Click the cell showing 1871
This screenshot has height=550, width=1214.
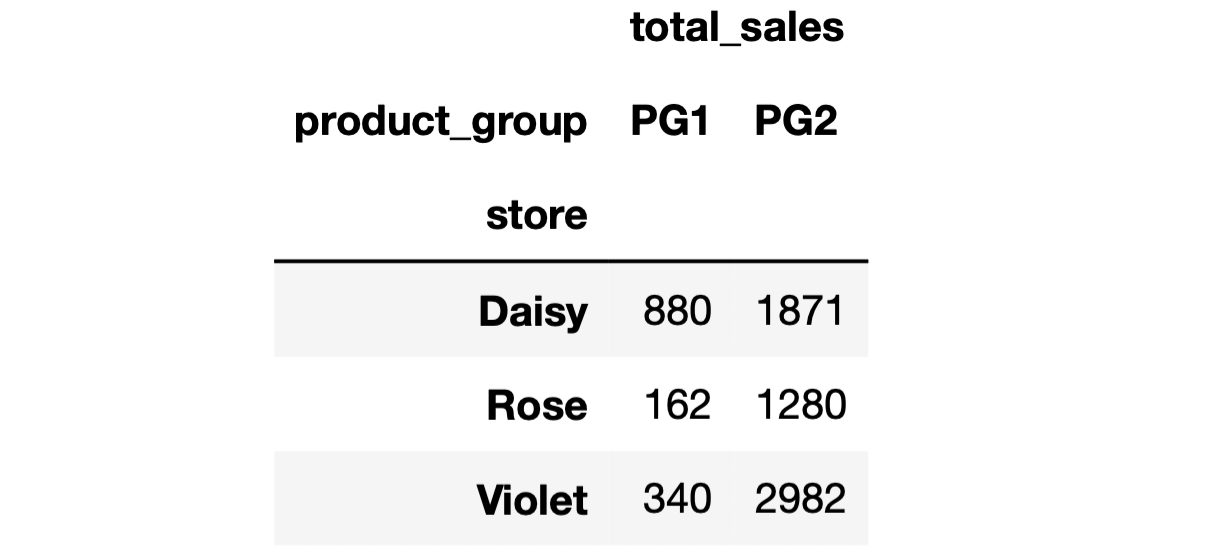(801, 311)
